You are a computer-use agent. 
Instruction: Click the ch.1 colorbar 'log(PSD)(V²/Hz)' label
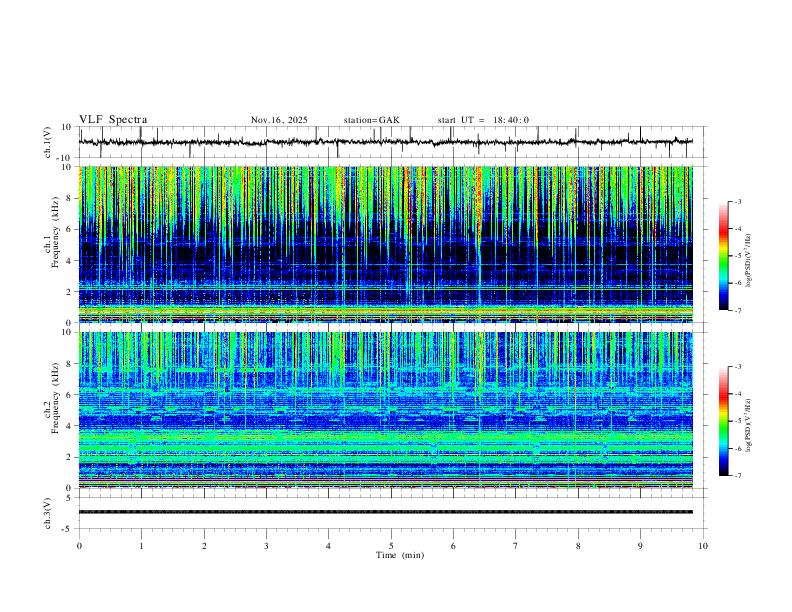(x=749, y=260)
